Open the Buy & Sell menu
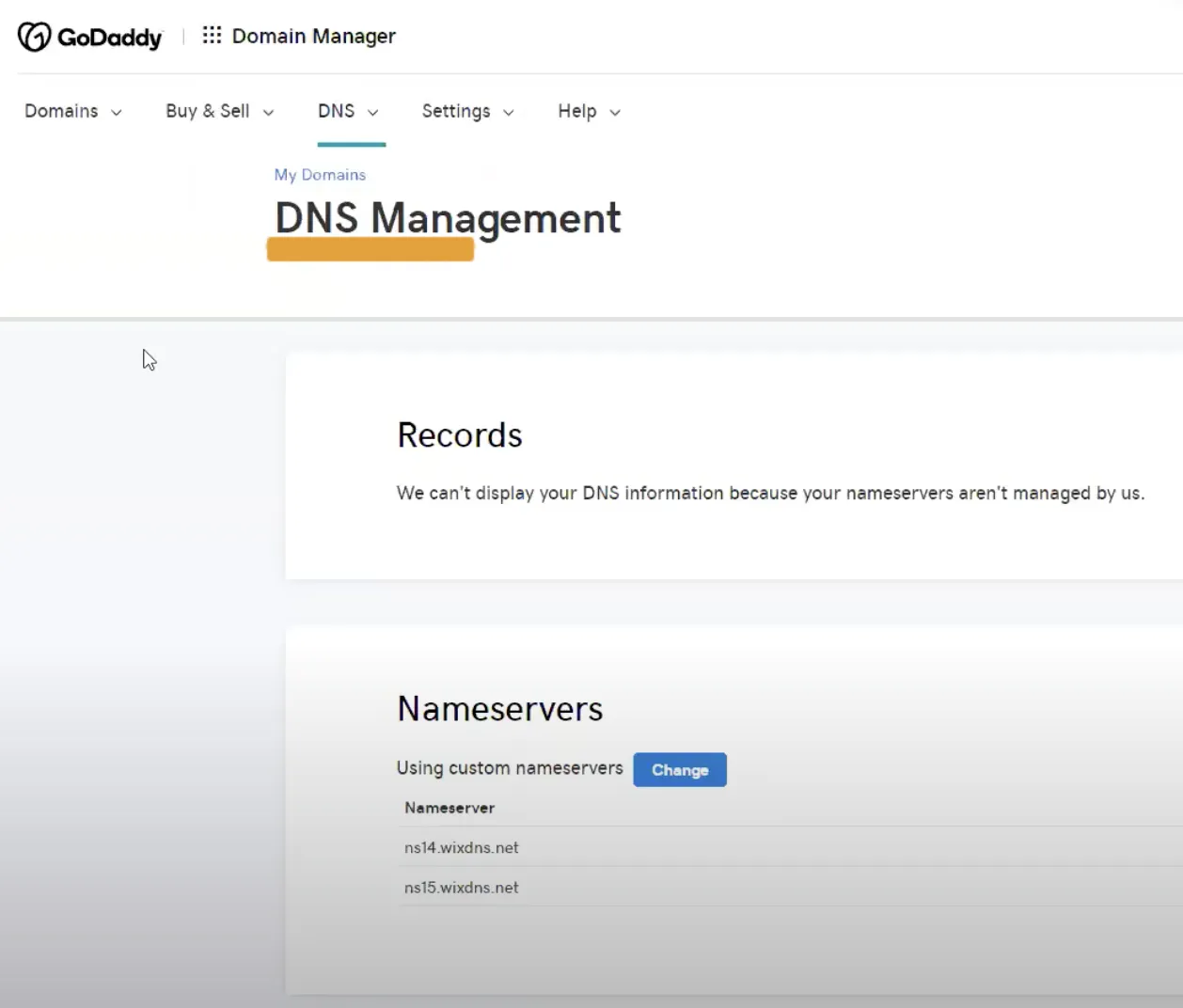 point(208,111)
